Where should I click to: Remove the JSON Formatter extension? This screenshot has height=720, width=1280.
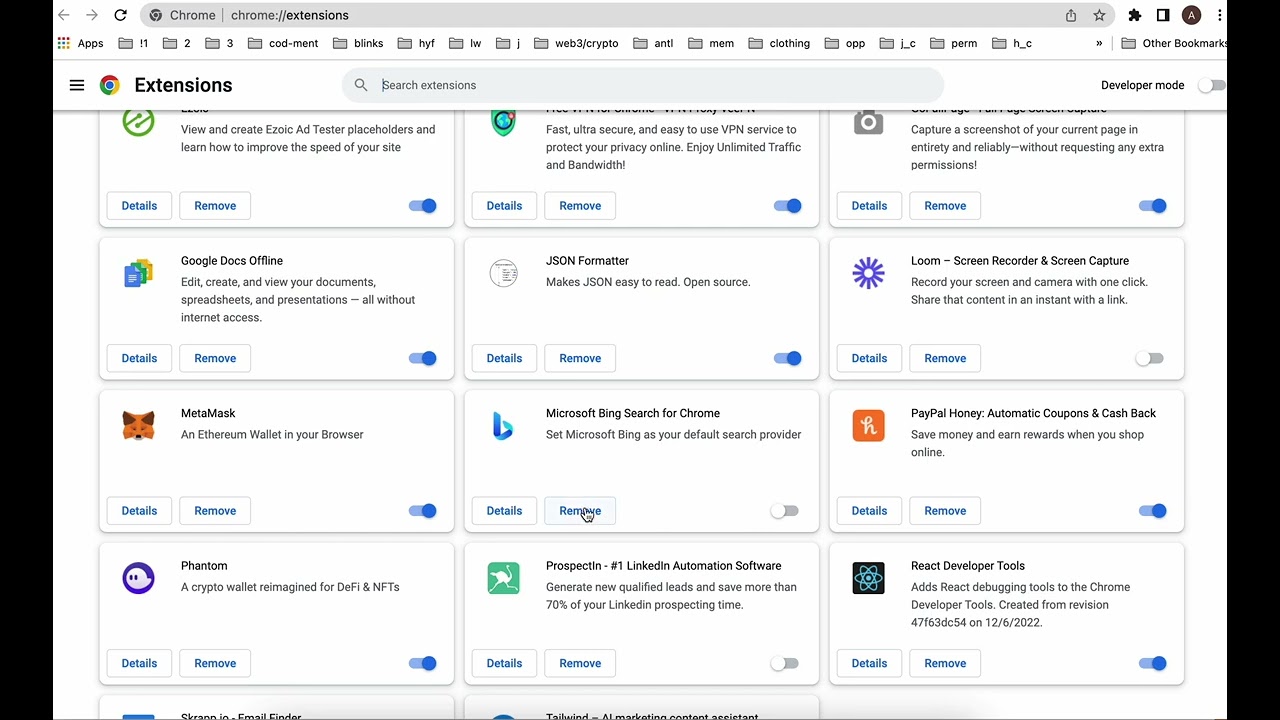coord(580,358)
